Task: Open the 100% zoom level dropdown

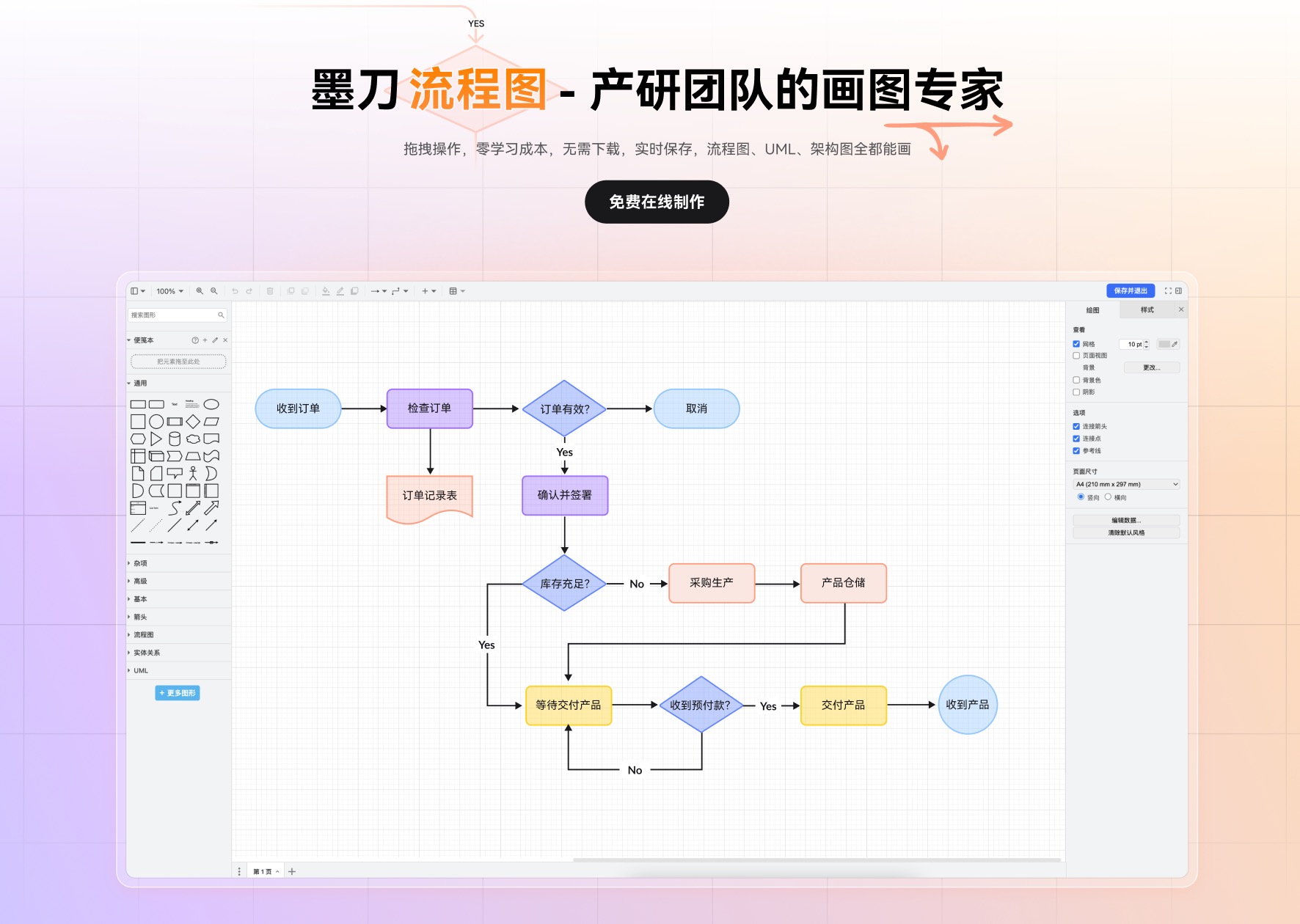Action: tap(169, 291)
